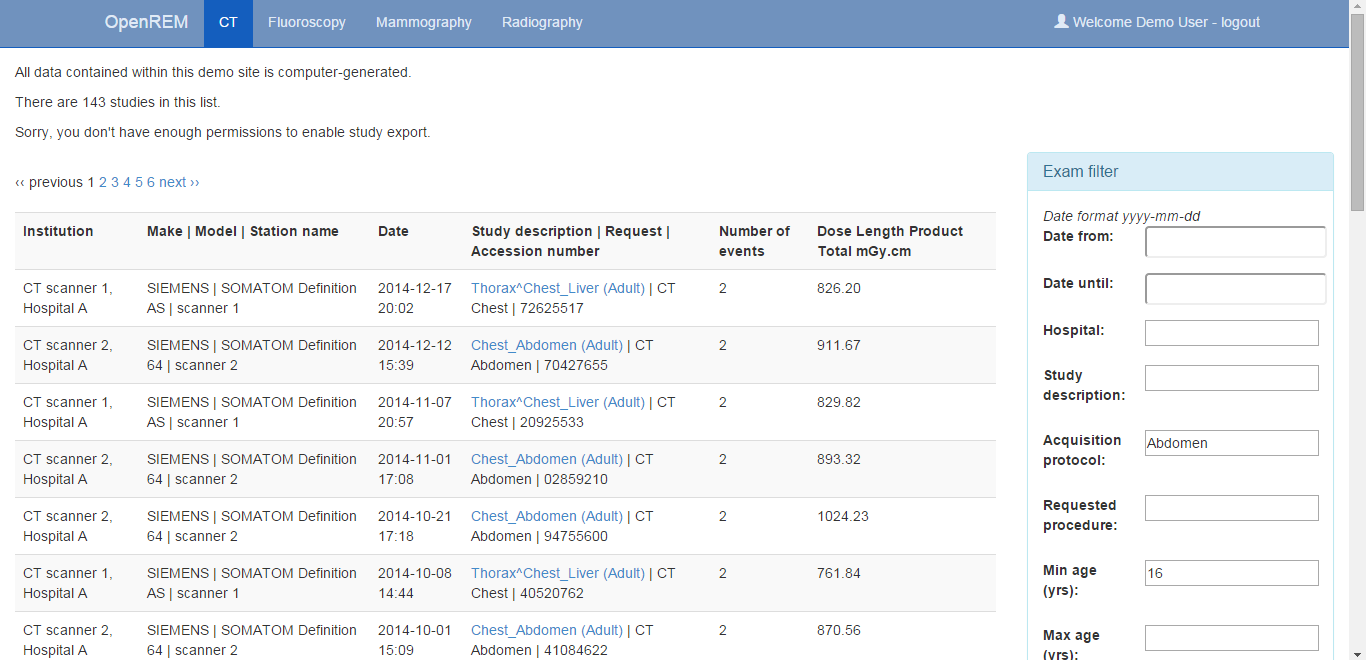Open page 2 of the study list

point(103,182)
